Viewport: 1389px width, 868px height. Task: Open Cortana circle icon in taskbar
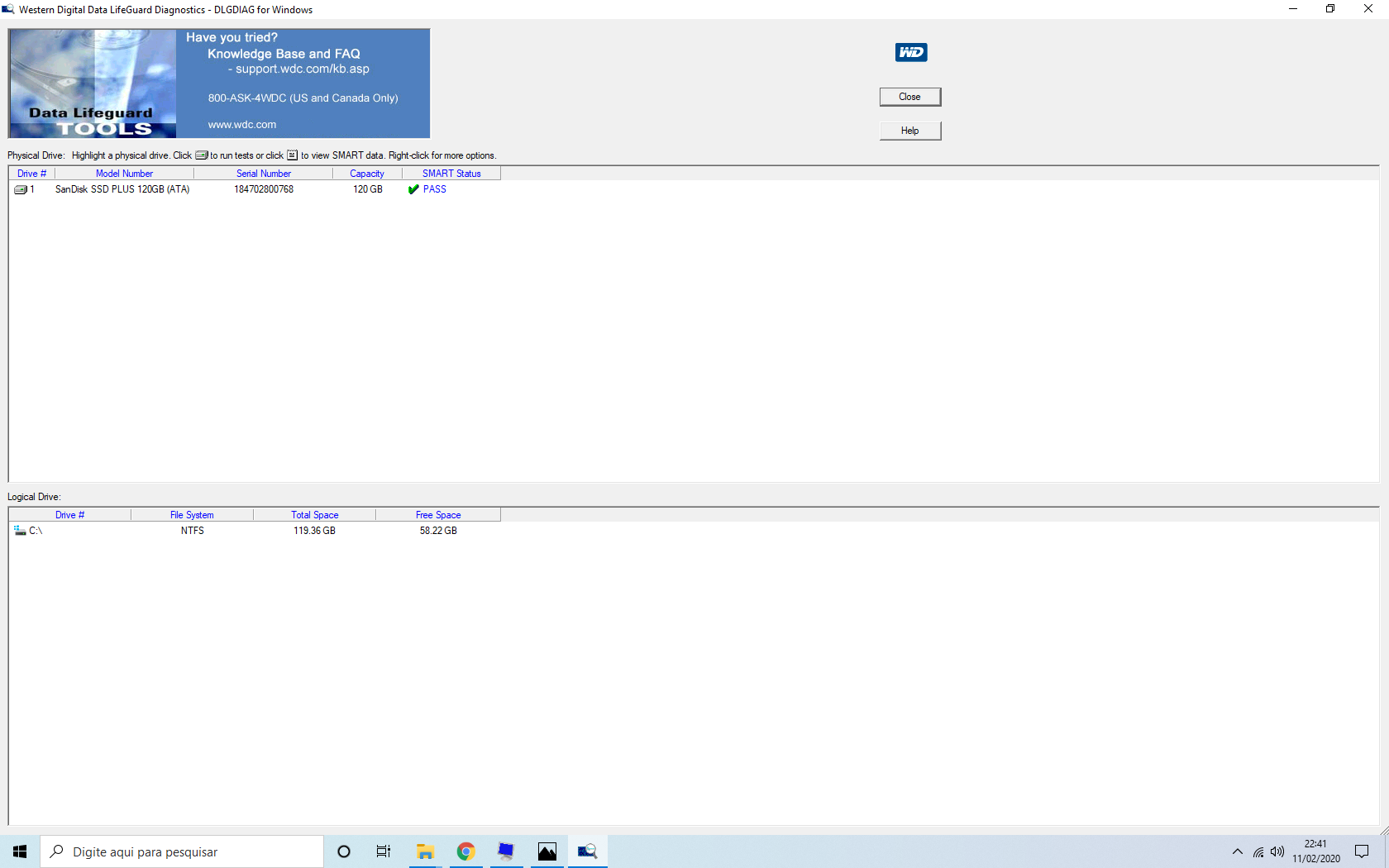pyautogui.click(x=344, y=851)
